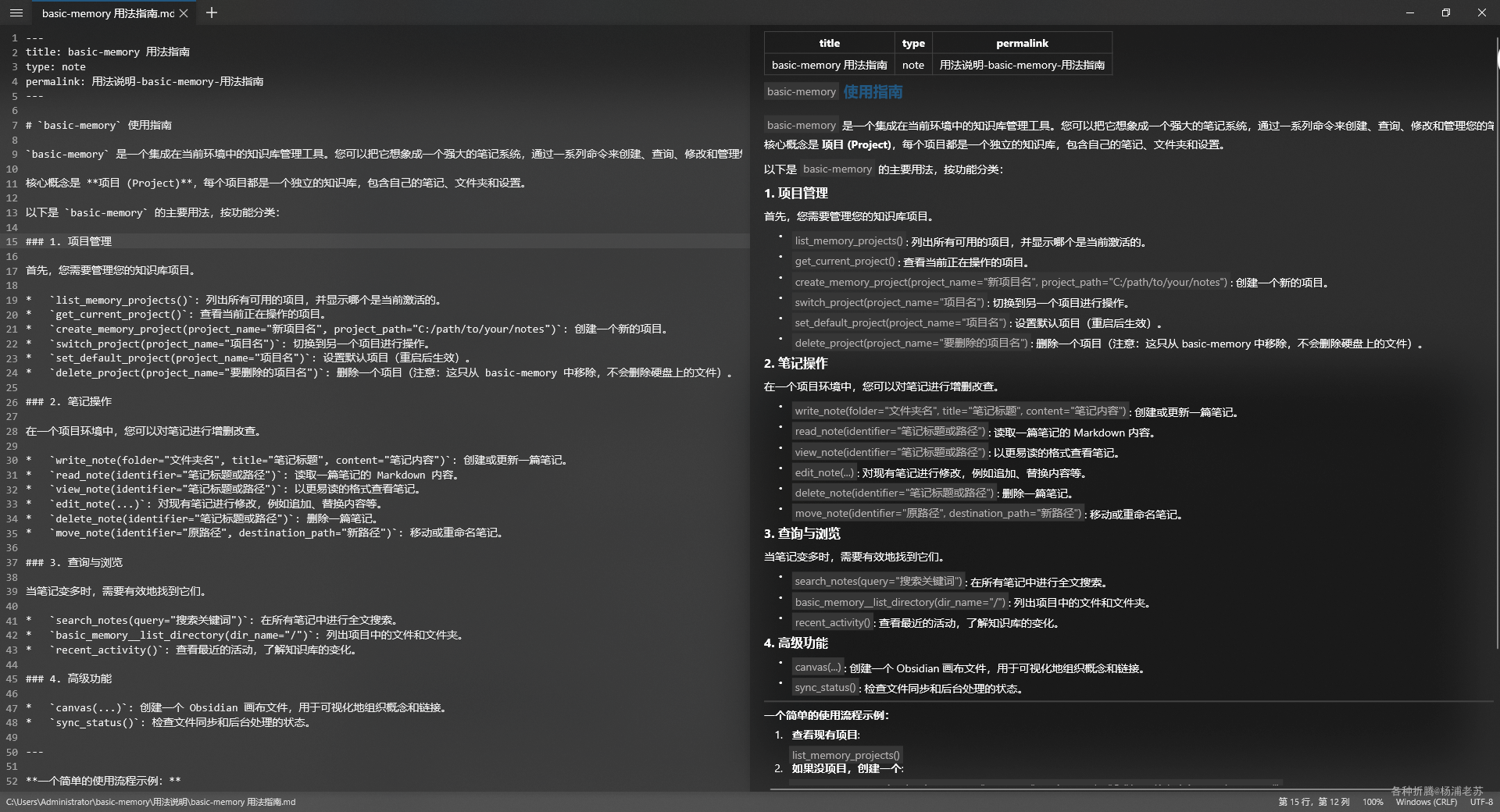Click switch_project code in preview

click(x=890, y=302)
